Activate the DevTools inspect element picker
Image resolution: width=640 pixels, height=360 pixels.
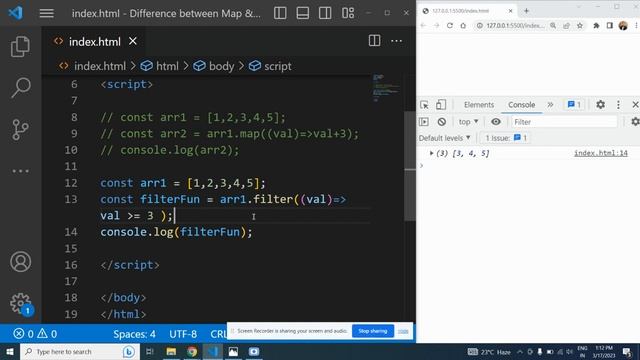(424, 105)
